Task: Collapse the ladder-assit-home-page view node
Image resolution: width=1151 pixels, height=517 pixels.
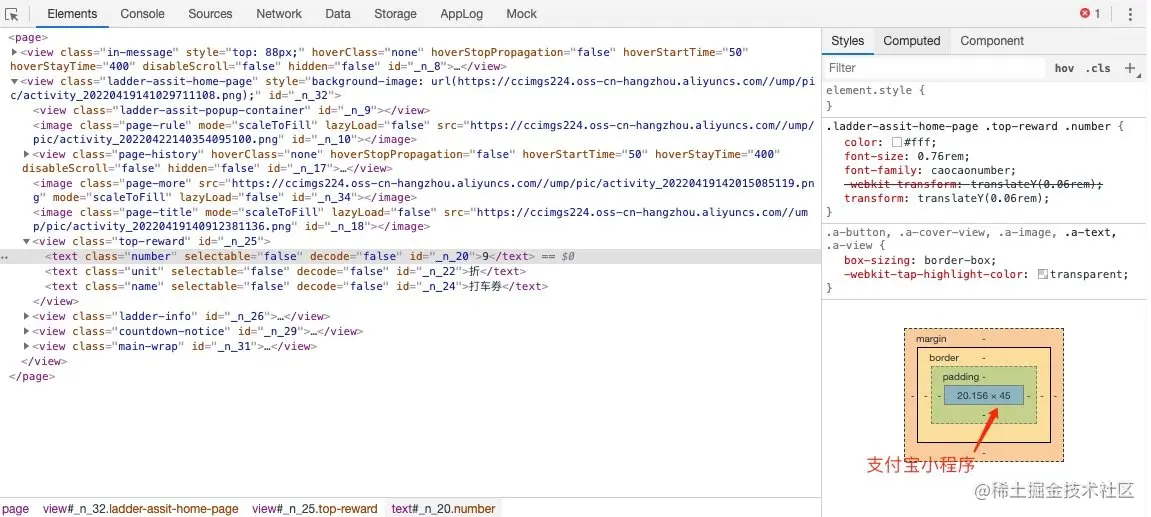Action: tap(15, 82)
